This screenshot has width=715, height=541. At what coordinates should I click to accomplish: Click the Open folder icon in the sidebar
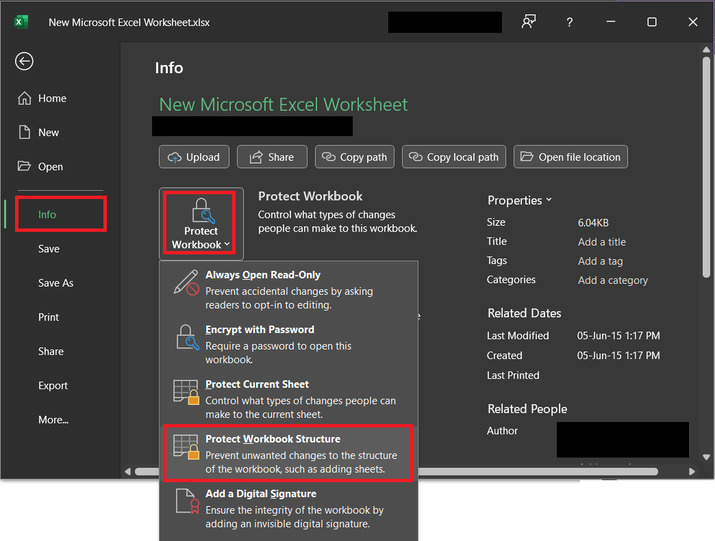point(24,166)
